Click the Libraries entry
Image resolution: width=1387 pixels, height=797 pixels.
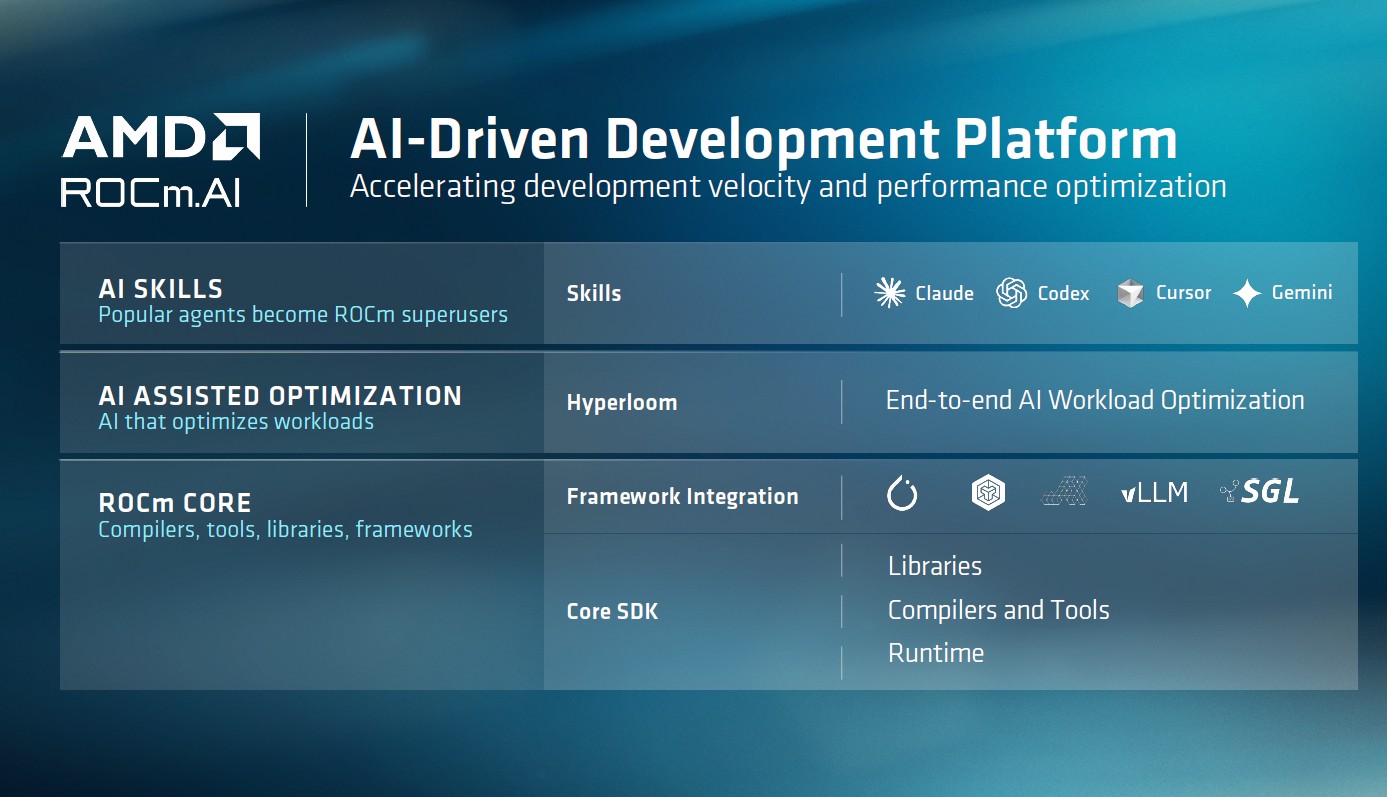click(935, 566)
